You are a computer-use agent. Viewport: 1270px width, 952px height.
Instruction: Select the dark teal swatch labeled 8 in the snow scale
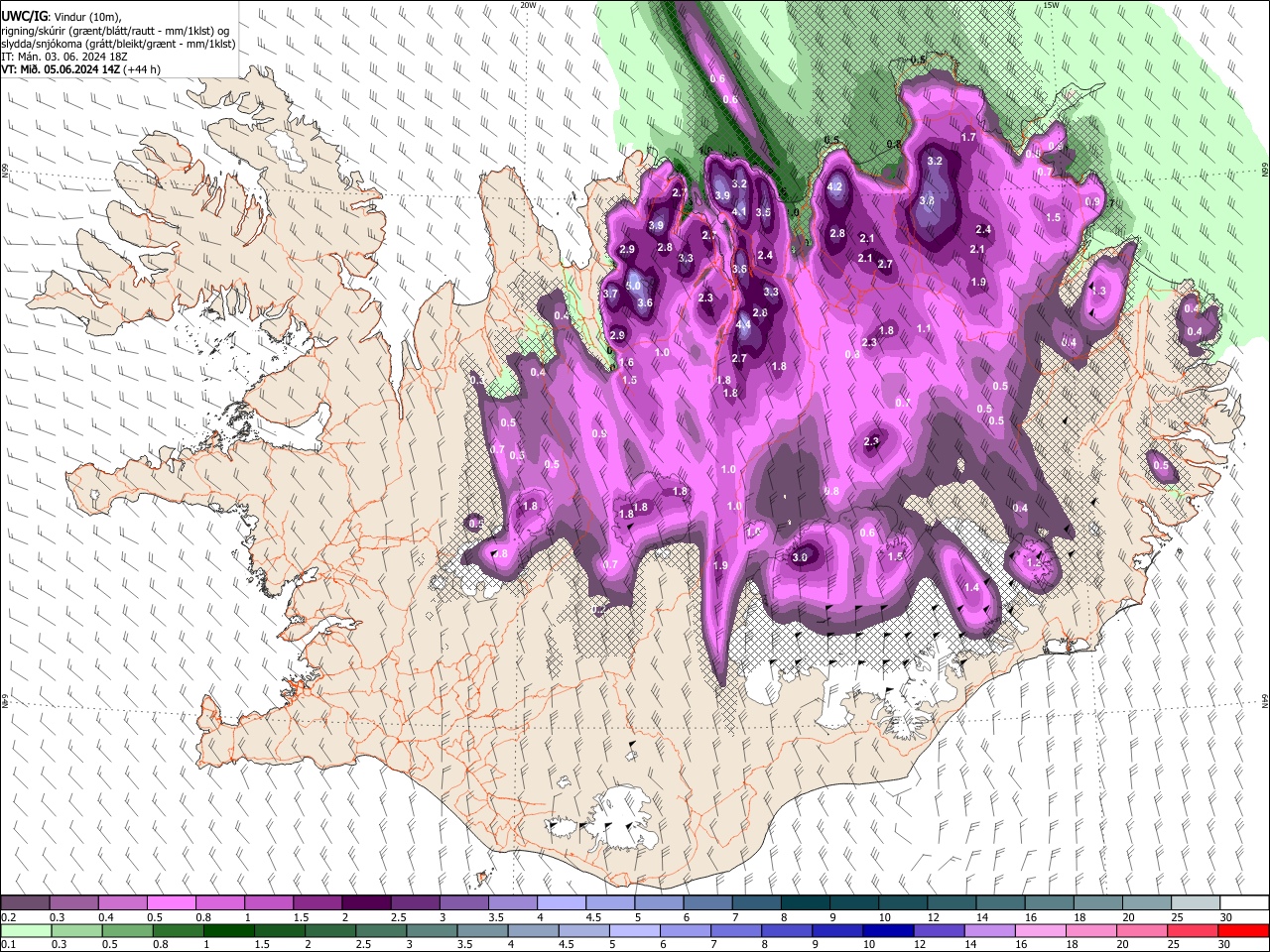click(x=804, y=903)
